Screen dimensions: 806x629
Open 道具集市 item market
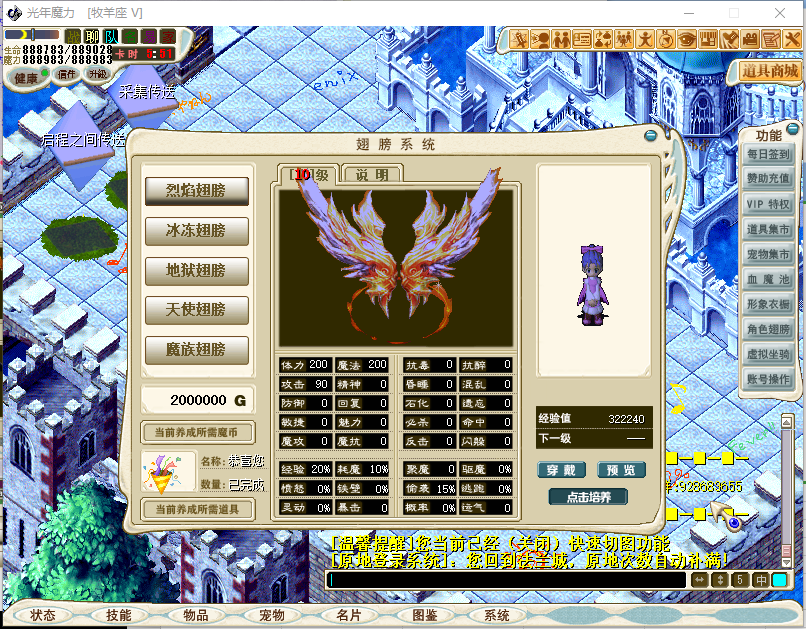pyautogui.click(x=768, y=229)
